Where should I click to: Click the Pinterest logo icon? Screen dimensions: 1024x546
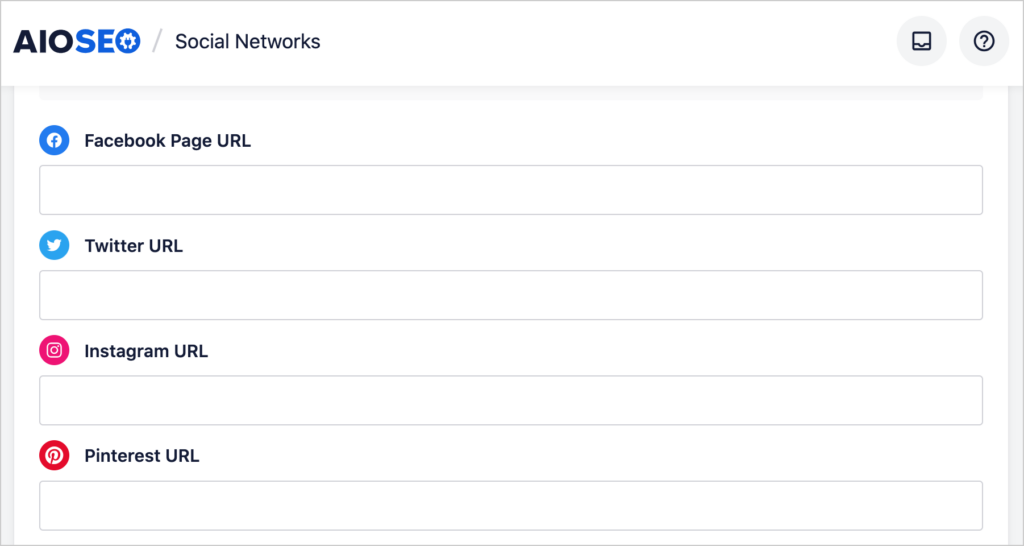pos(54,455)
